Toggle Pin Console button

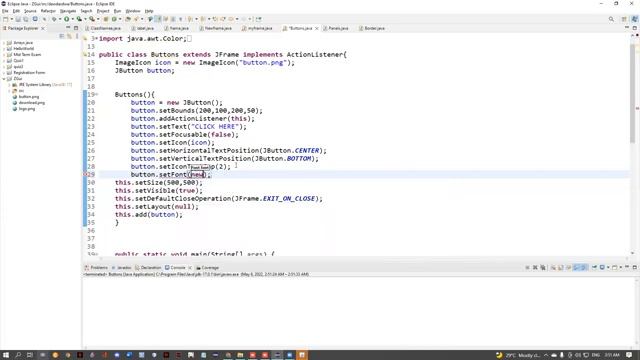594,268
